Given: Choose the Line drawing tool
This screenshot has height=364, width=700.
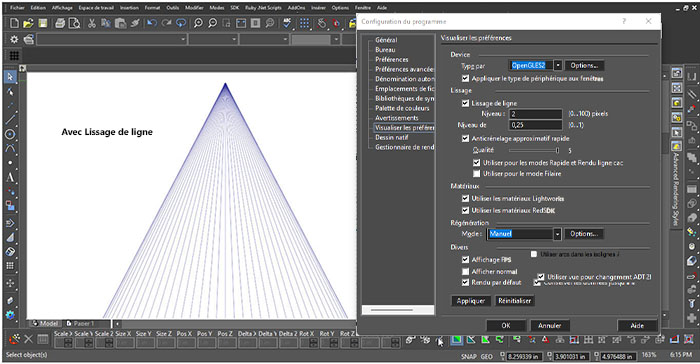Looking at the screenshot, I should coord(10,120).
